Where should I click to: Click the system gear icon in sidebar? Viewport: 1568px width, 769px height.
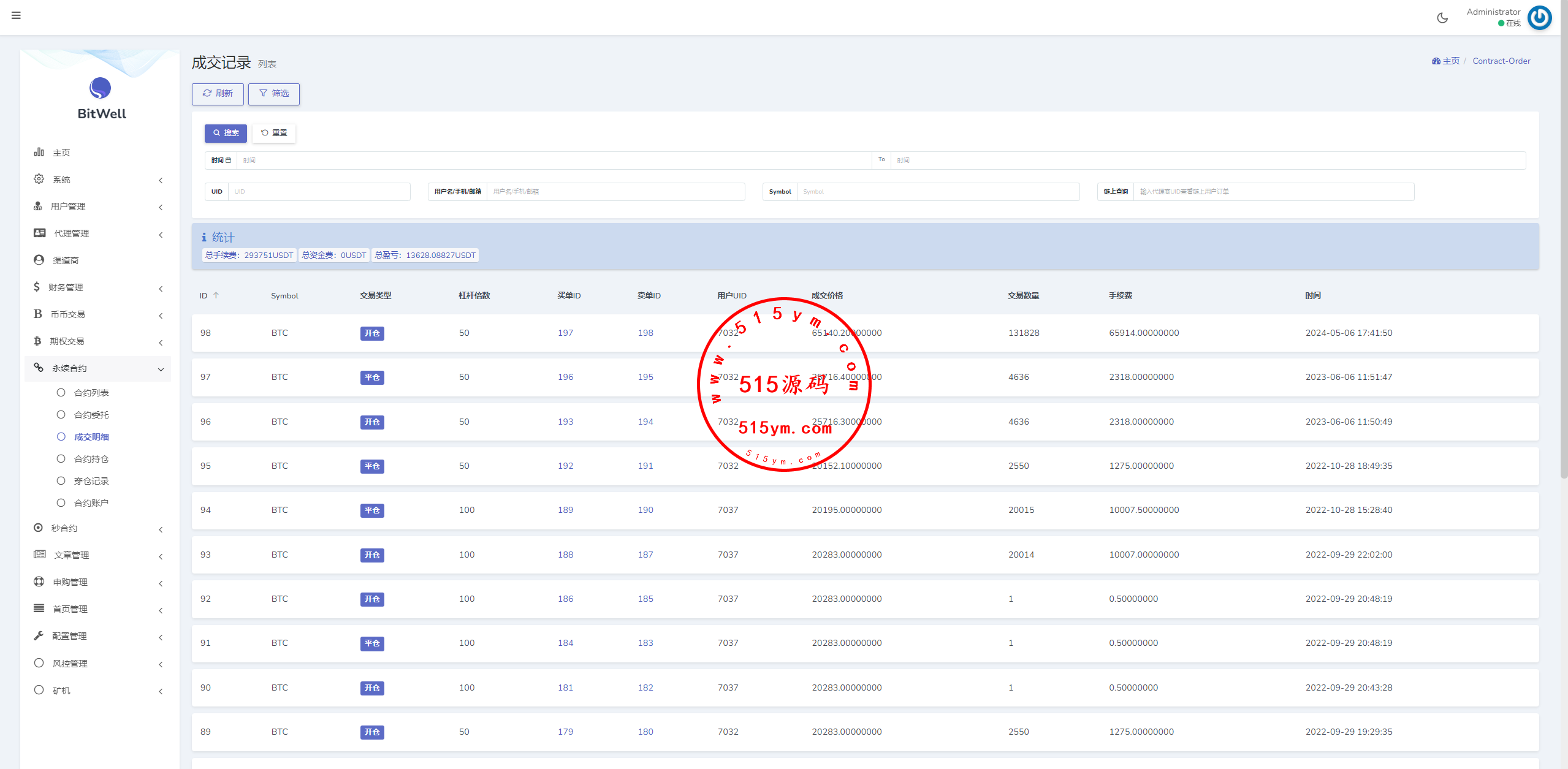click(39, 179)
